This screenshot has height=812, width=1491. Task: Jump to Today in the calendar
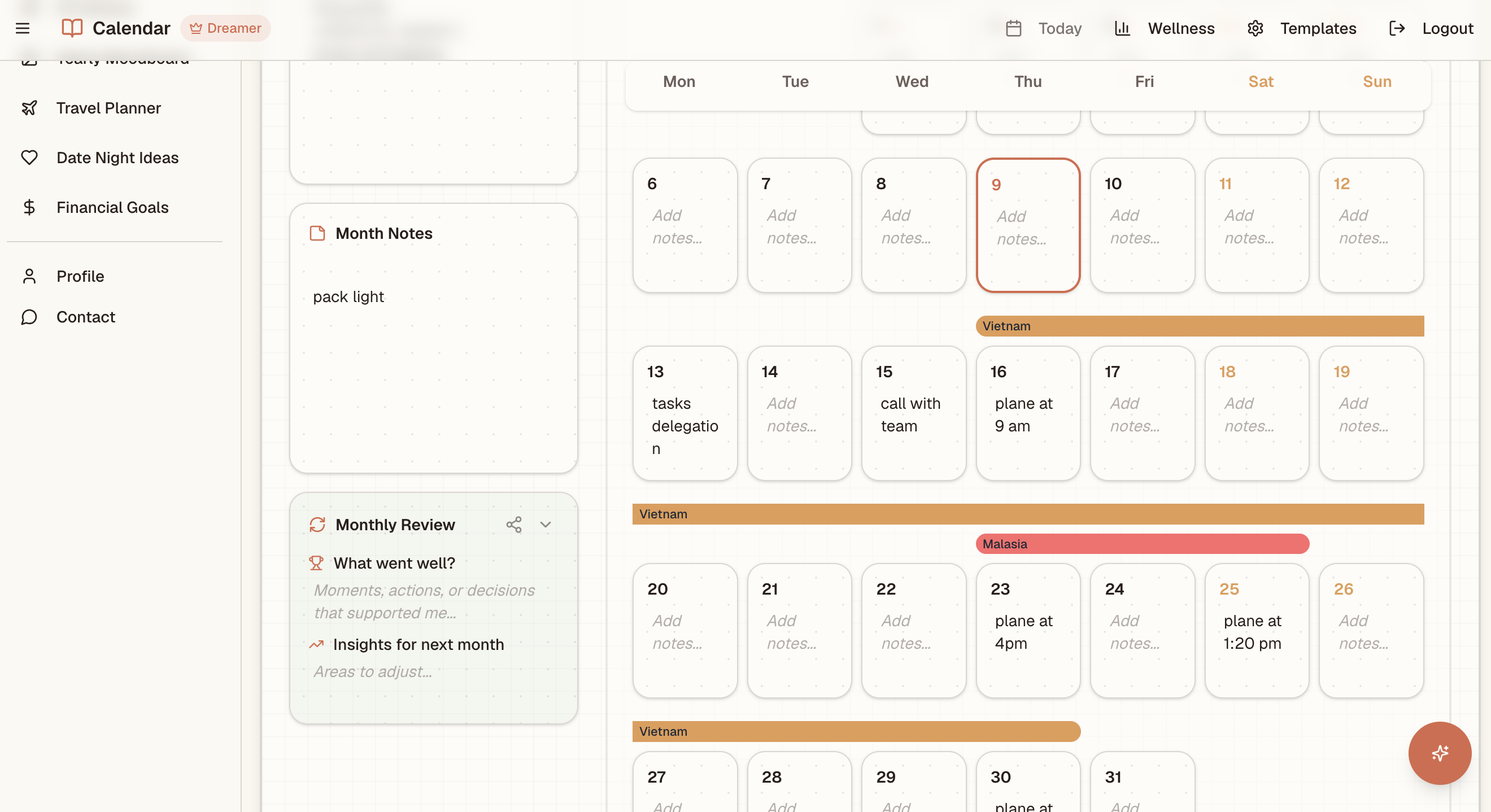click(1043, 28)
